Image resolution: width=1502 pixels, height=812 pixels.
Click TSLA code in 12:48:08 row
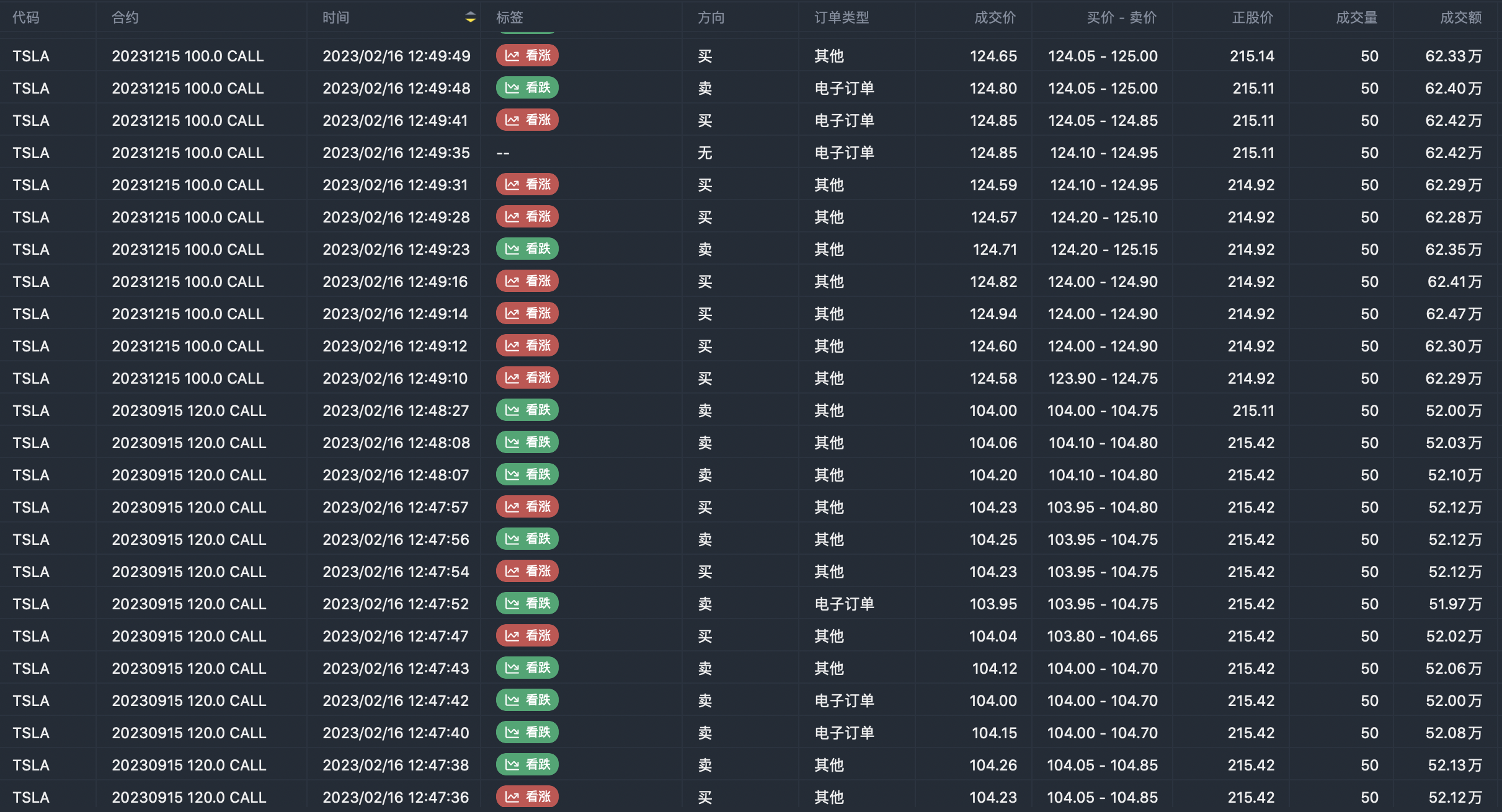31,443
